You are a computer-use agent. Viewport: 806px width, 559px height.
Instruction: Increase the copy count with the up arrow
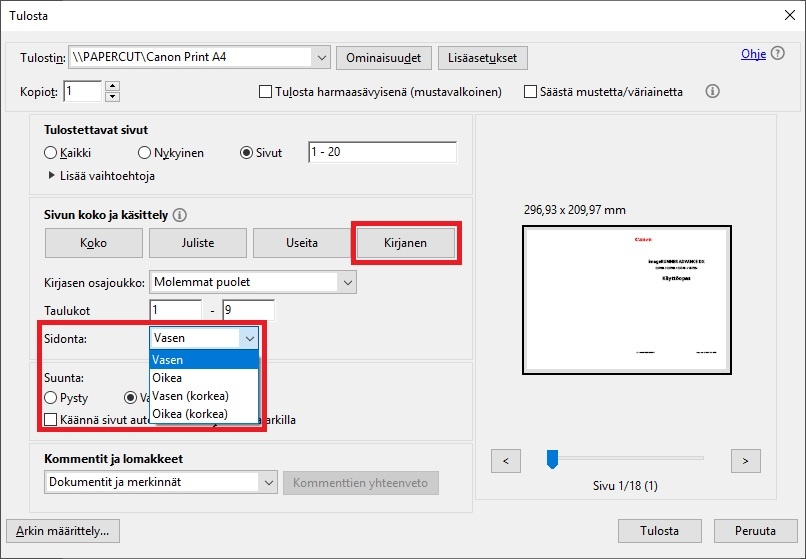[x=113, y=86]
